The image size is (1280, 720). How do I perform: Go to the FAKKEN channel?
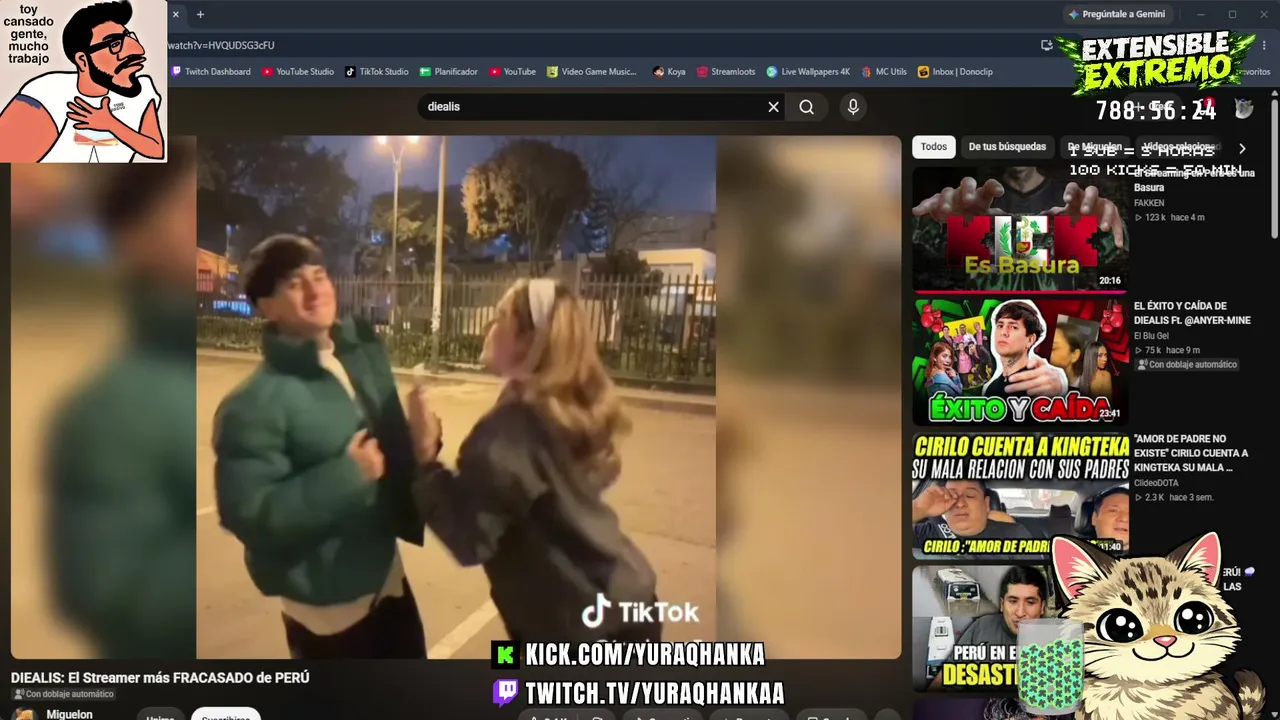coord(1150,202)
